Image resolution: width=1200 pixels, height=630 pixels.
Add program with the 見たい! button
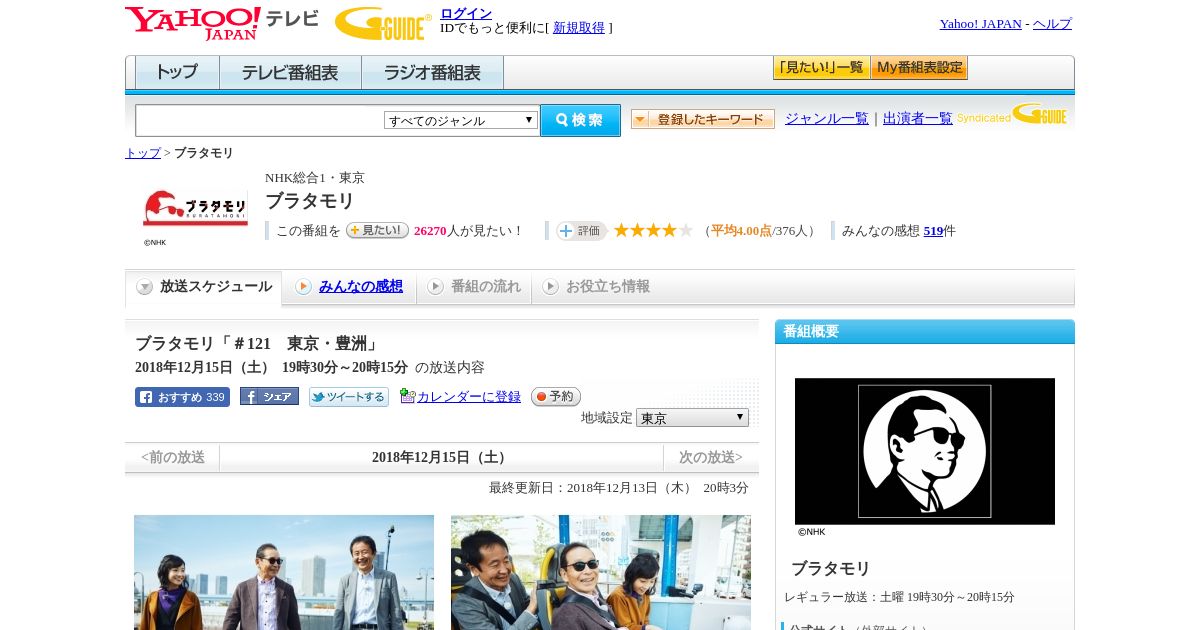[377, 230]
